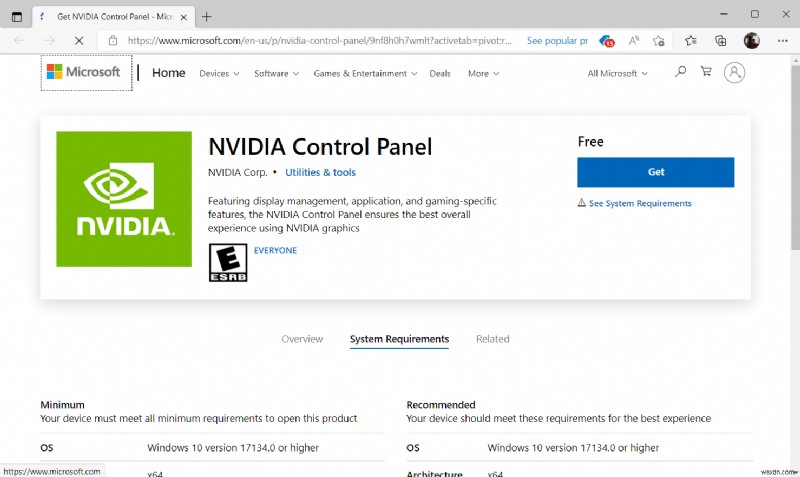Screen dimensions: 800x477
Task: Open the site search icon
Action: 680,71
